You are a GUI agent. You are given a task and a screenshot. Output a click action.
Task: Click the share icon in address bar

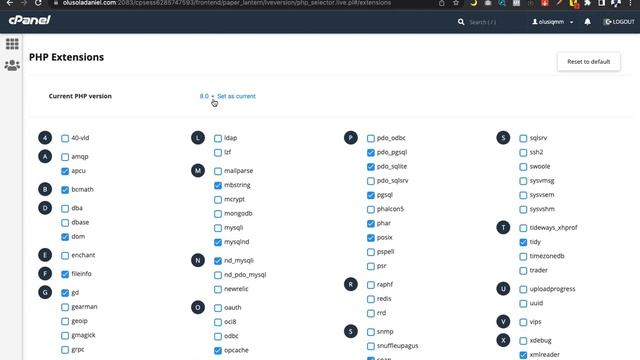point(442,3)
